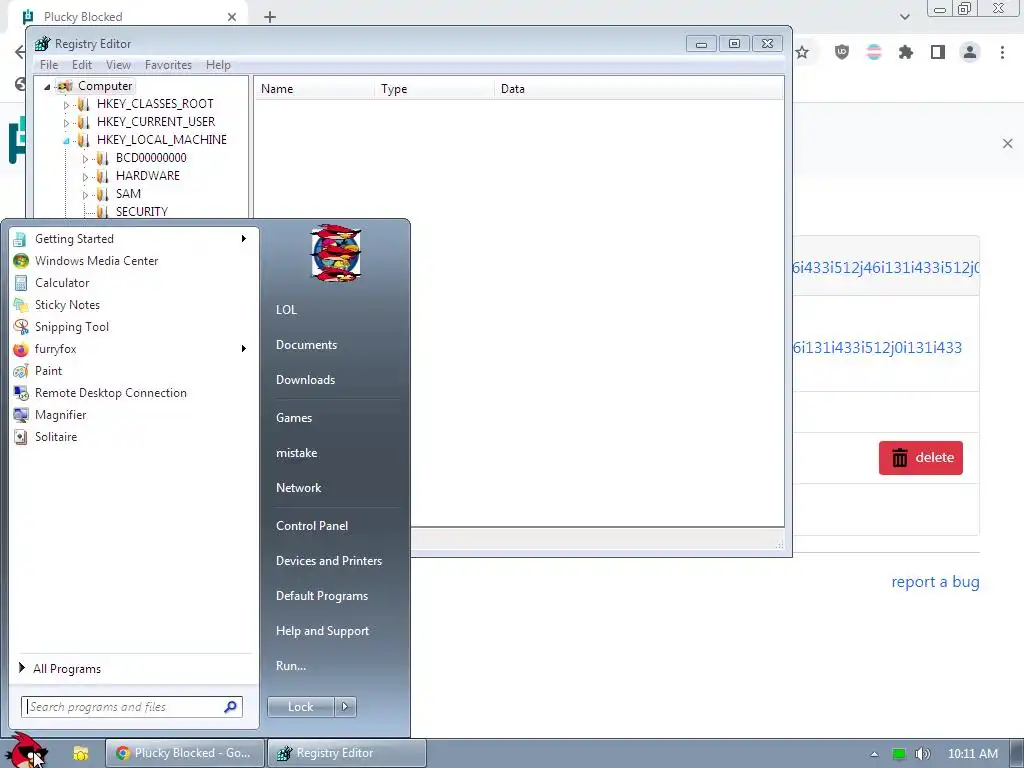Click the Name column header
The width and height of the screenshot is (1024, 768).
314,89
